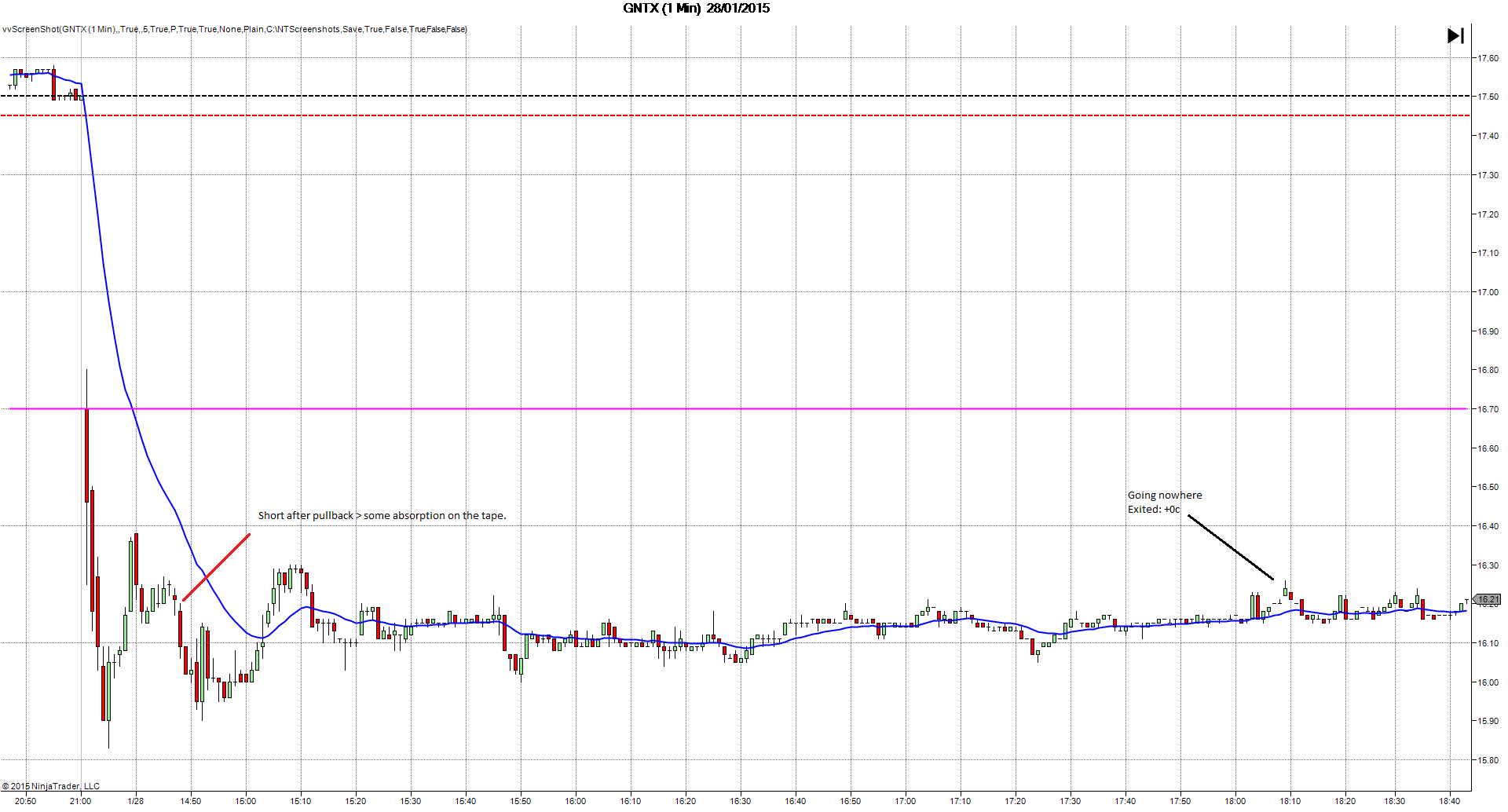This screenshot has width=1508, height=812.
Task: Click the 15:40 time axis label
Action: [x=466, y=801]
